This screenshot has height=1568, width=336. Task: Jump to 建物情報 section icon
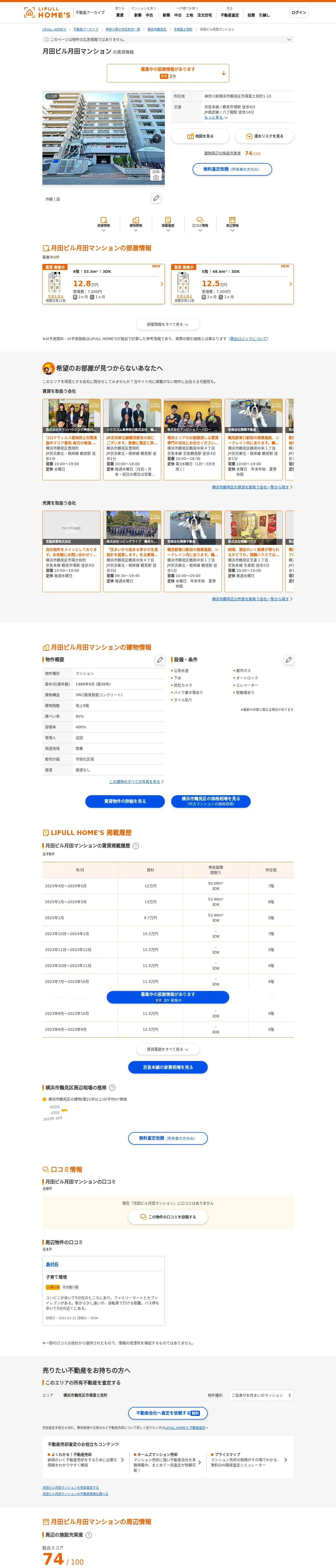(135, 223)
